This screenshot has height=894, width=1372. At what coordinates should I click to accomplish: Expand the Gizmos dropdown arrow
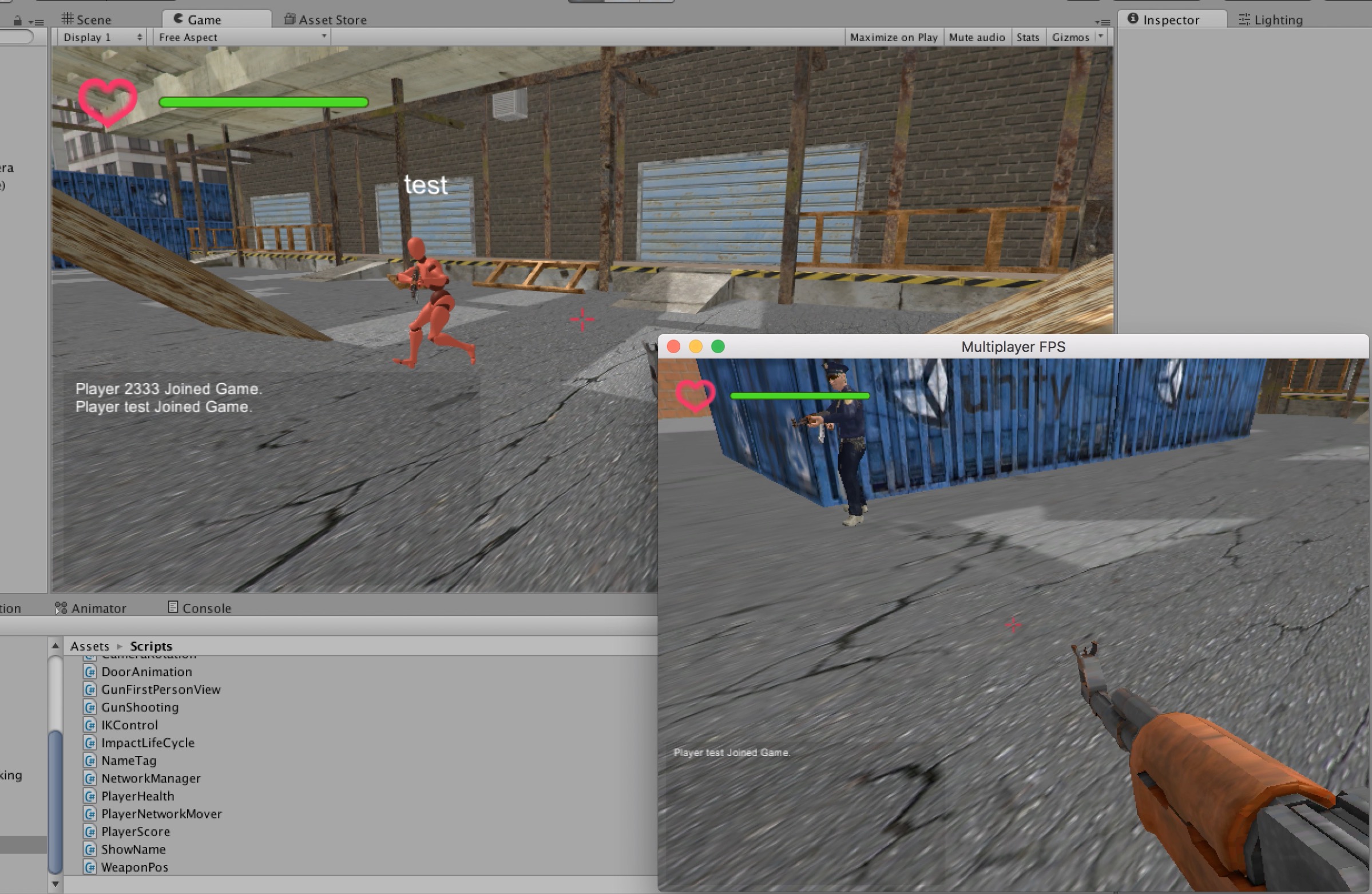click(1100, 36)
